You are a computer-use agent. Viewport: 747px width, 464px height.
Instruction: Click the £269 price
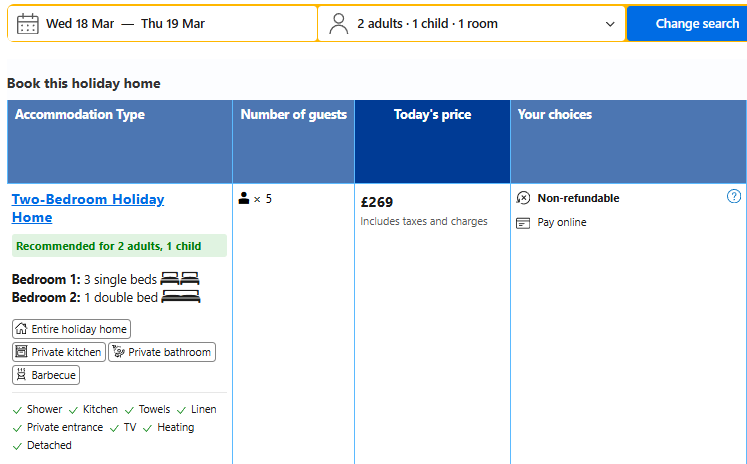(377, 202)
